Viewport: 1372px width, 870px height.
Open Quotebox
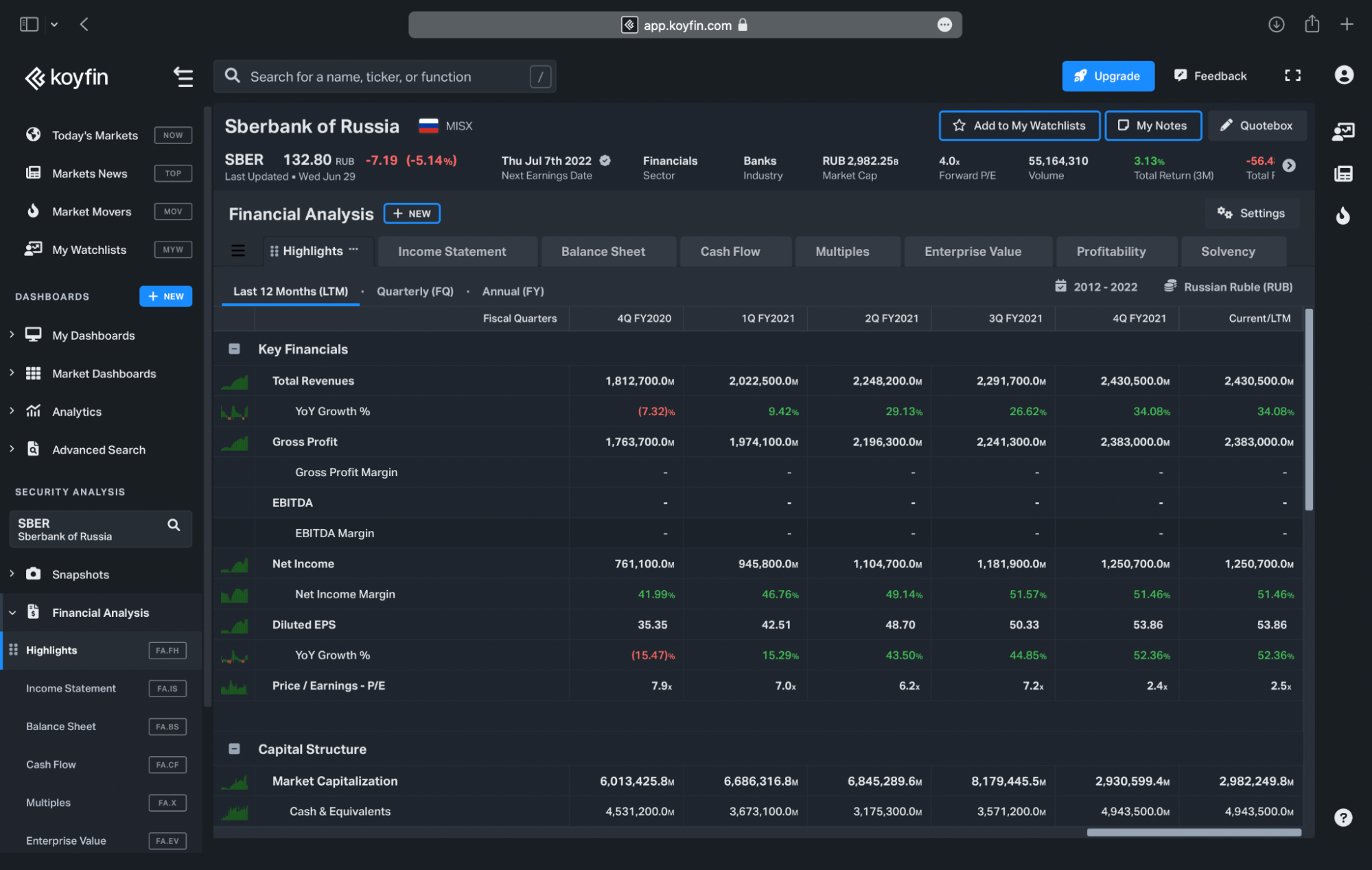pos(1257,126)
